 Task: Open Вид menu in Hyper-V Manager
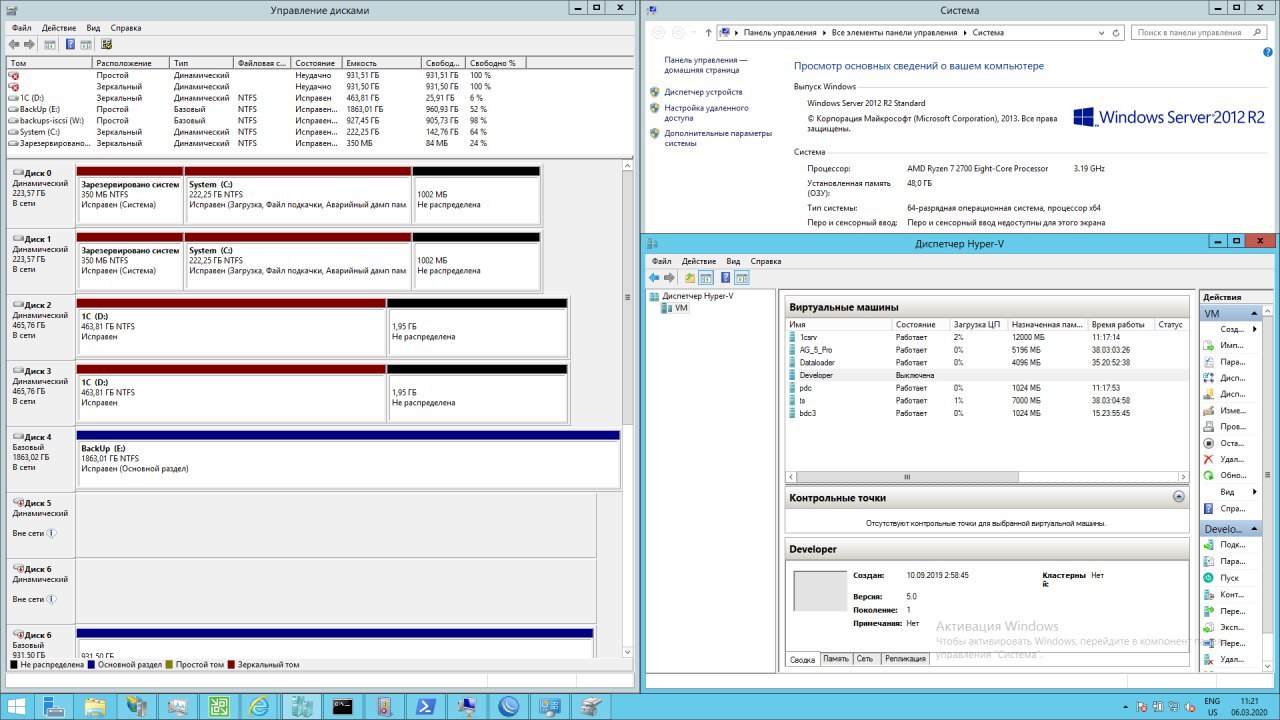click(733, 261)
